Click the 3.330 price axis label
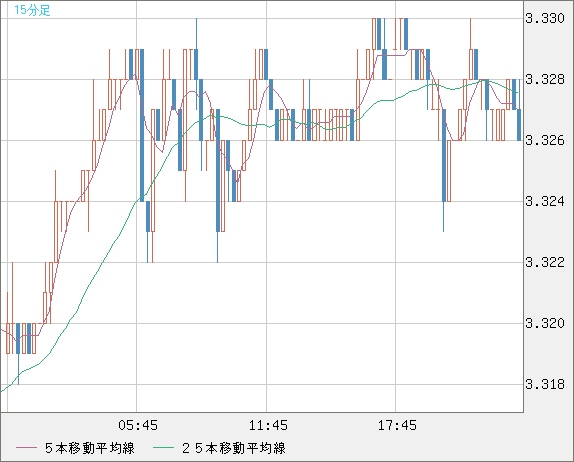574x462 pixels. click(x=545, y=18)
